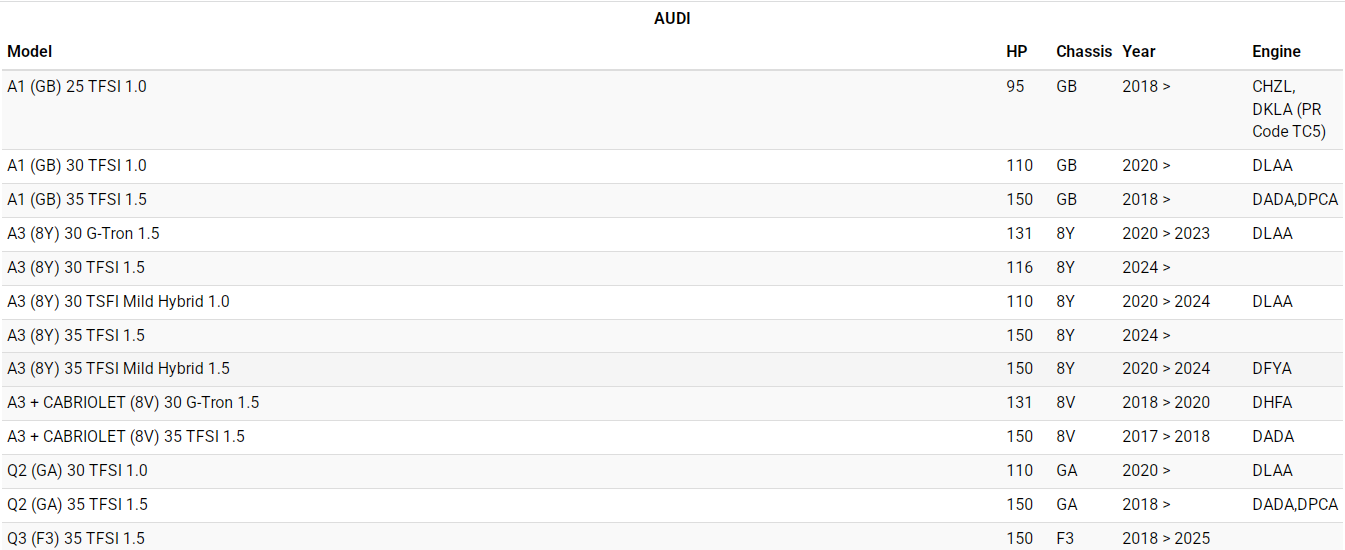
Task: Click the Q2 (GA) 30 TFSI 1.0 model
Action: click(x=77, y=471)
